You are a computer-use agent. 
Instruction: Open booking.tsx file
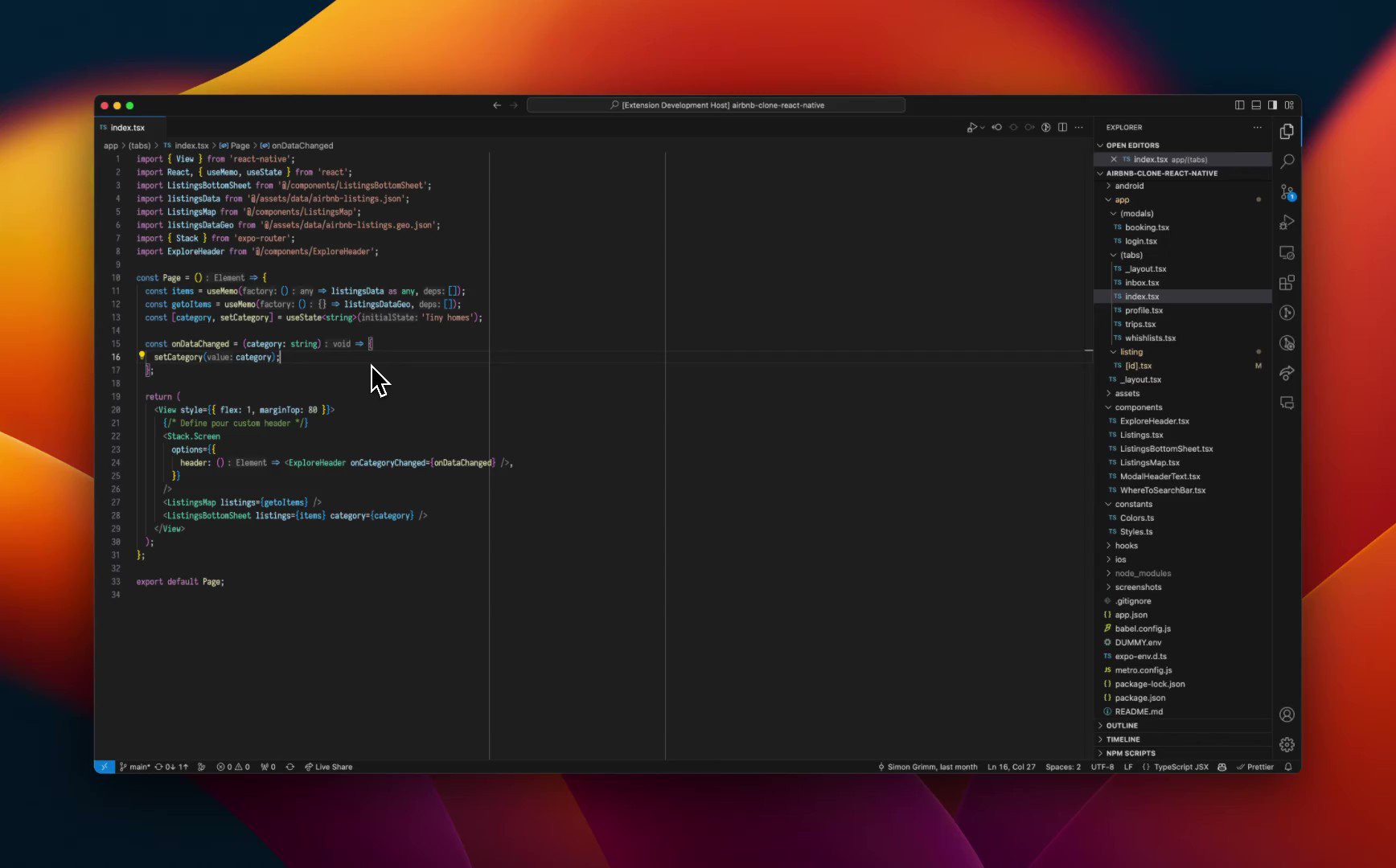click(1182, 227)
